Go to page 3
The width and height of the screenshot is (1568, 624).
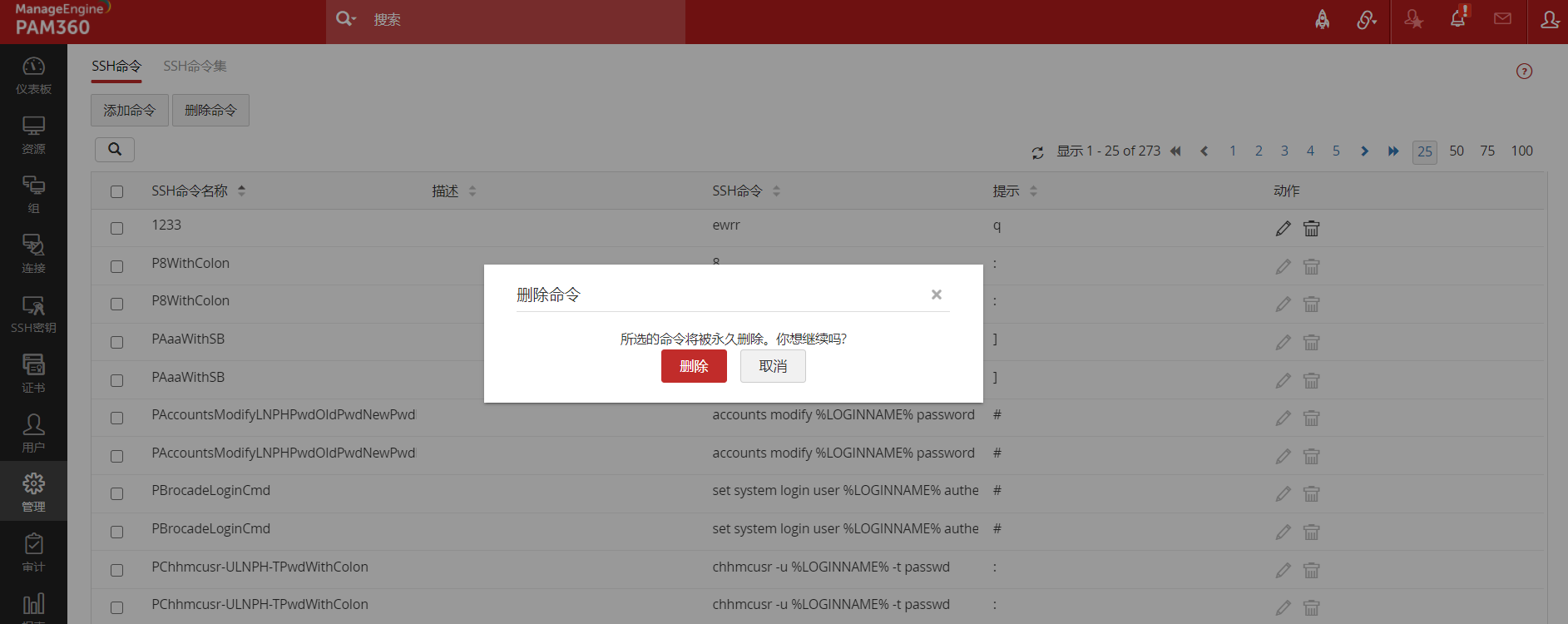pos(1284,151)
